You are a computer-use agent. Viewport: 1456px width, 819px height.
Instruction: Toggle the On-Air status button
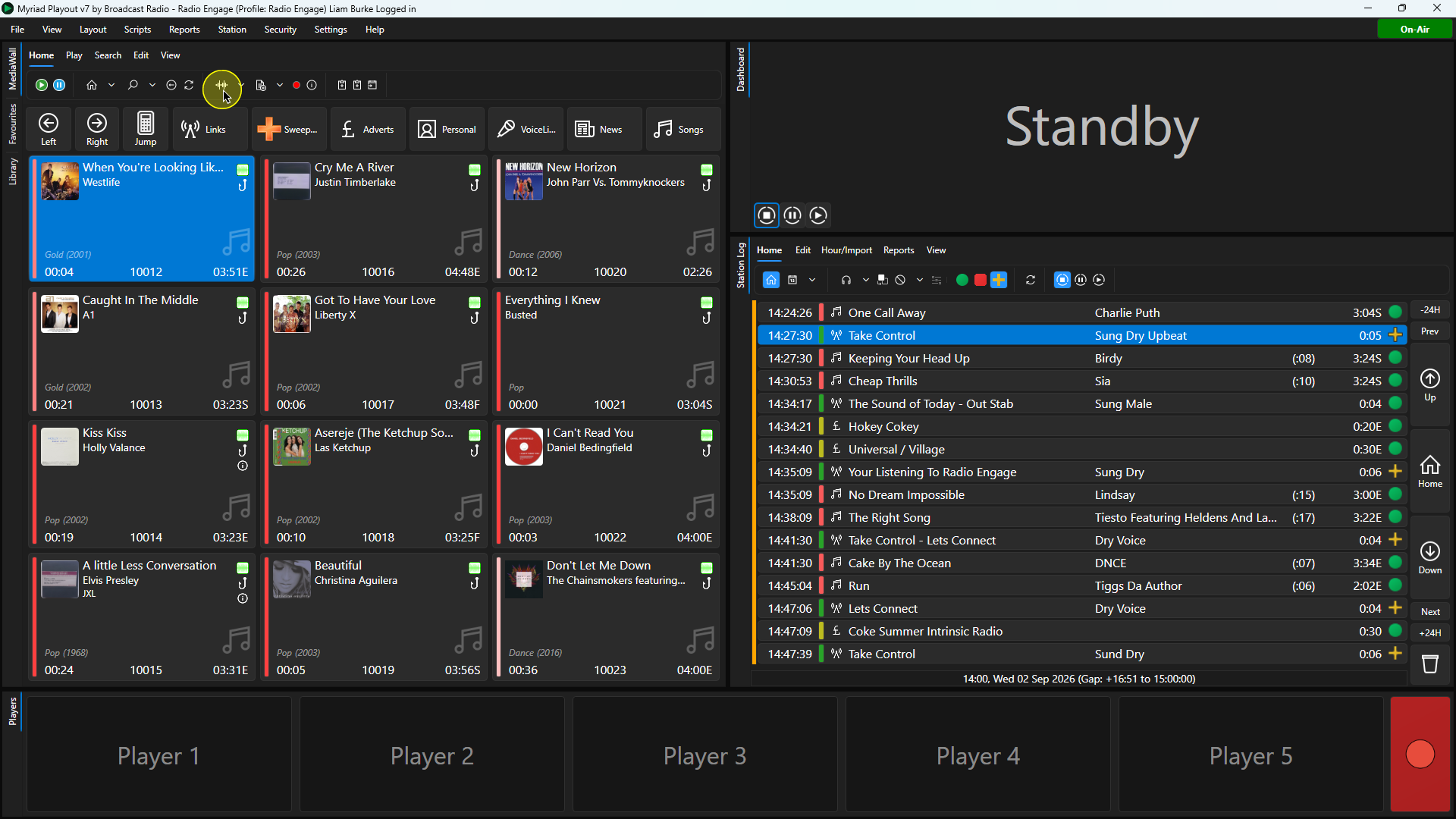click(x=1414, y=29)
